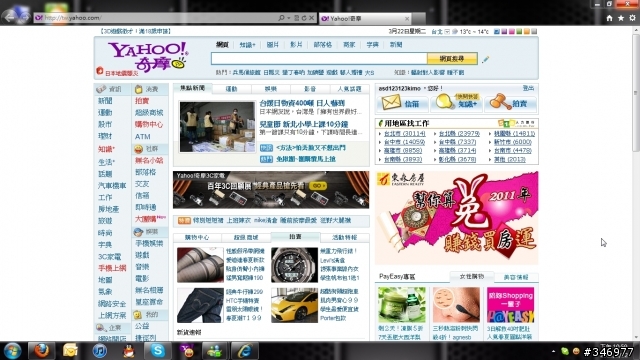Open Yahoo Messenger icon in the taskbar
640x360 pixels.
pos(187,351)
